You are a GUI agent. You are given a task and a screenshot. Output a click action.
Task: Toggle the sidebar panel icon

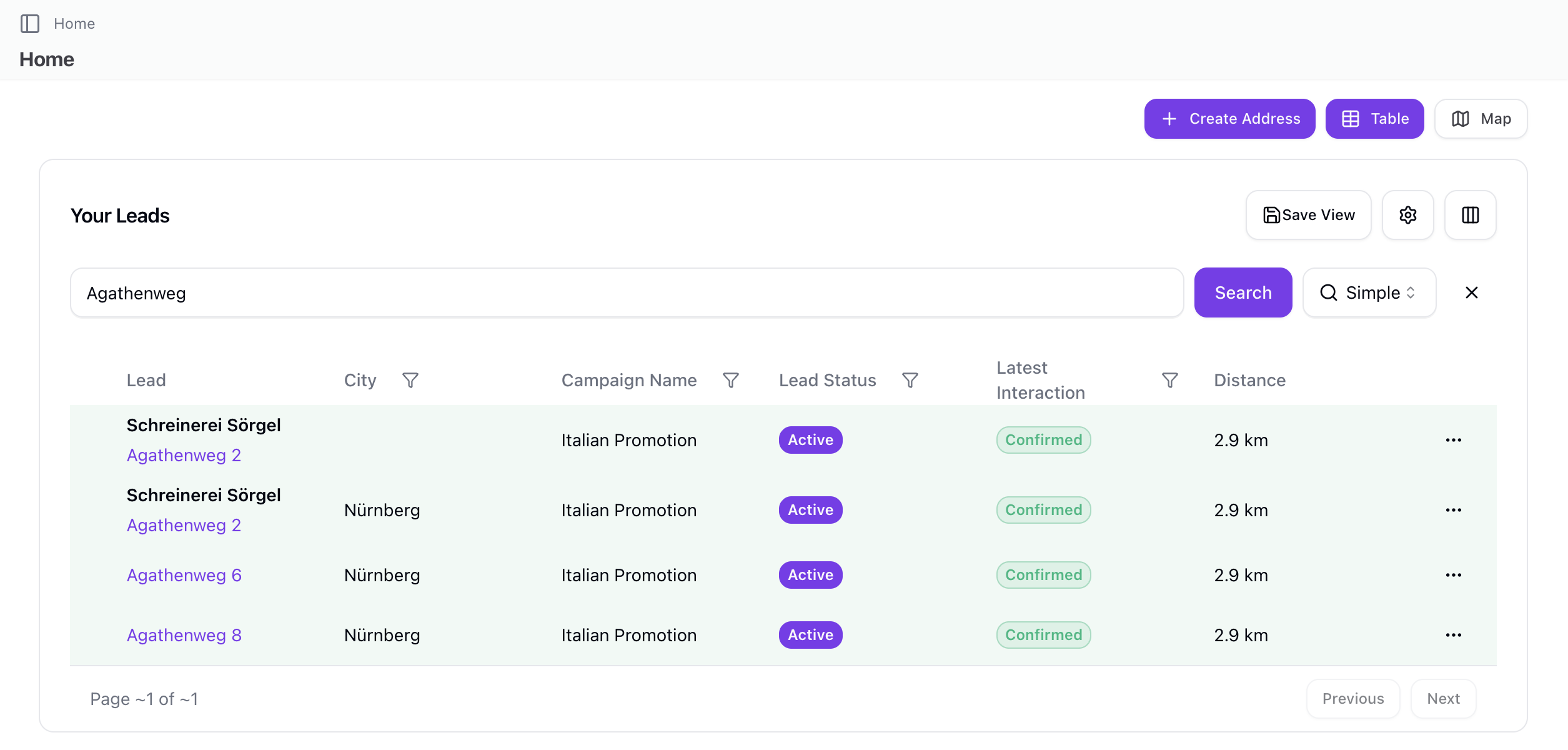pos(29,24)
